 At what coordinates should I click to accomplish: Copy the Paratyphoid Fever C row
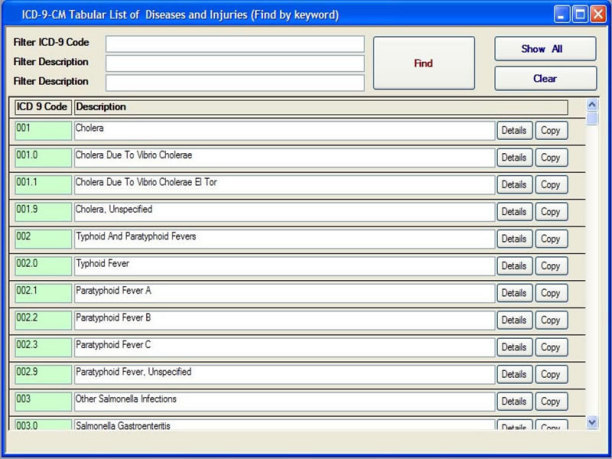[551, 347]
